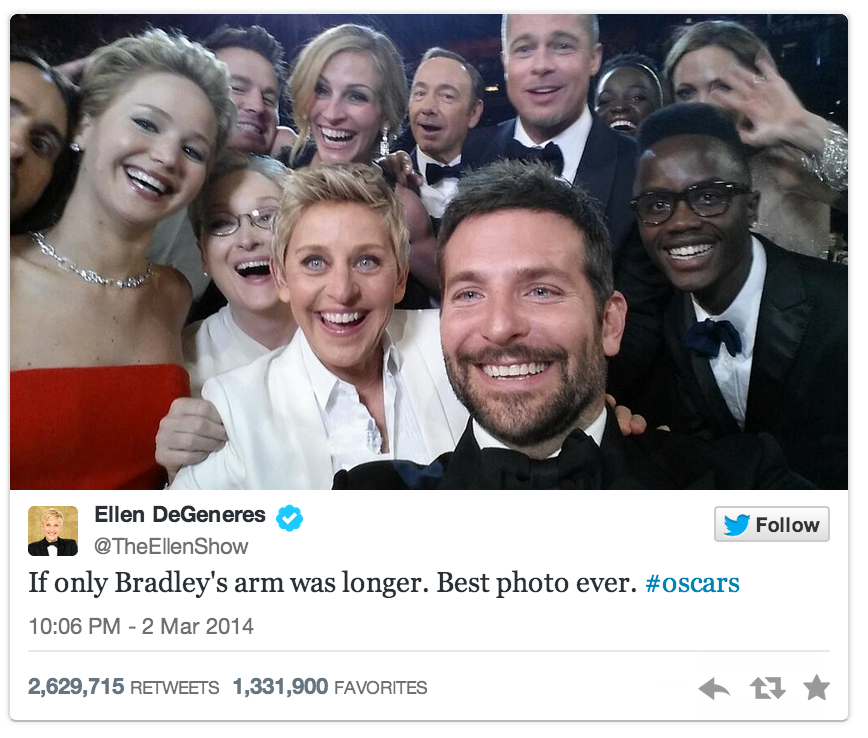View the 2,629,715 retweets list
This screenshot has width=868, height=738.
123,687
